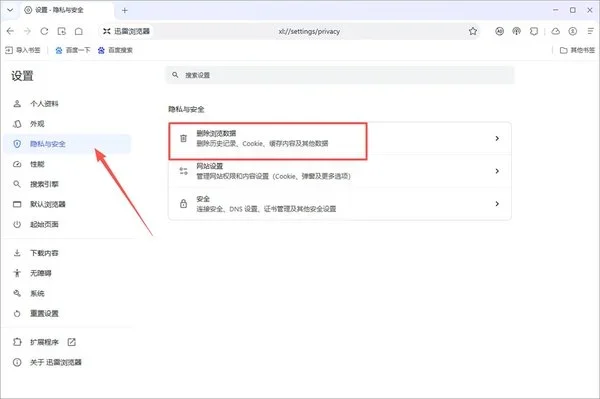
Task: Open 外观 settings section
Action: coord(67,124)
